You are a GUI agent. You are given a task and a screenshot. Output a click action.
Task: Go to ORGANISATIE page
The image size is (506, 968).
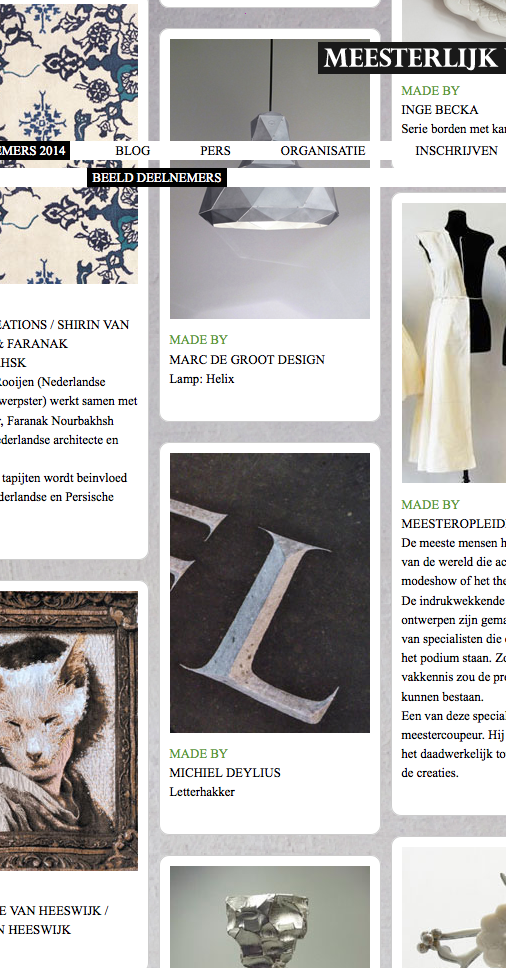[323, 151]
